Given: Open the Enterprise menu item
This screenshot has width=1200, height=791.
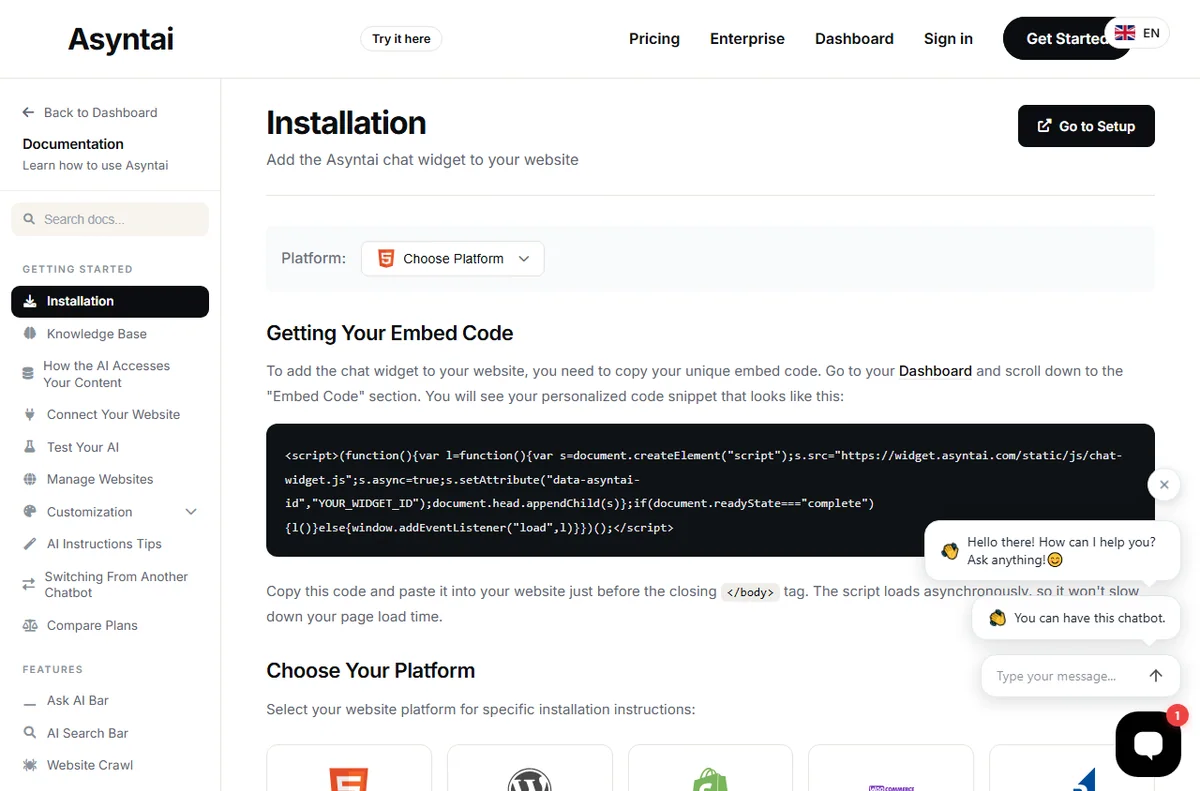Looking at the screenshot, I should click(x=747, y=39).
